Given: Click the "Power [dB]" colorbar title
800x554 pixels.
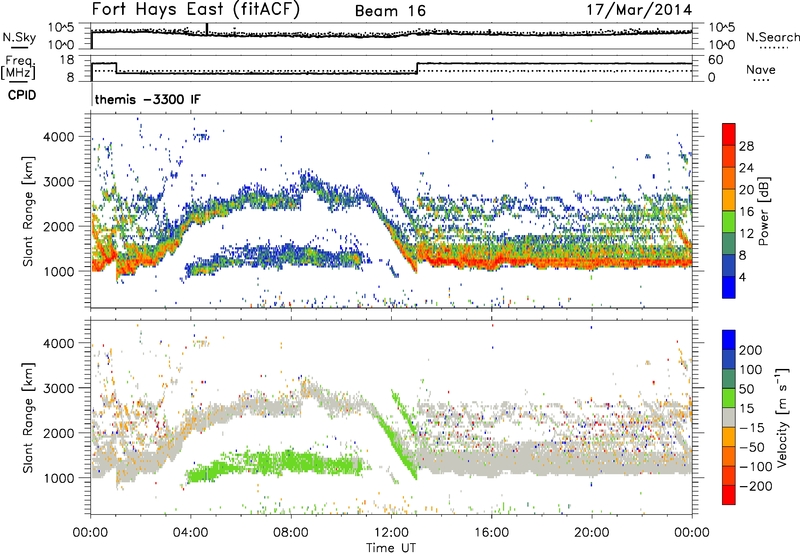Looking at the screenshot, I should 764,211.
